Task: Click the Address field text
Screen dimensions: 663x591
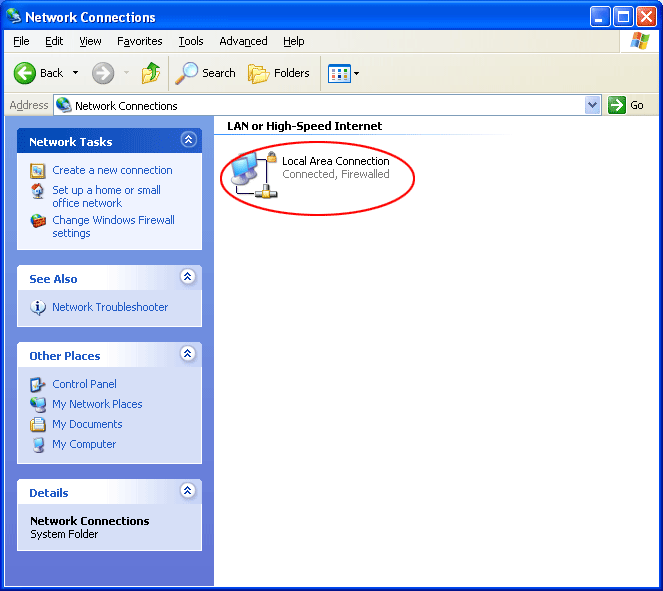Action: (126, 106)
